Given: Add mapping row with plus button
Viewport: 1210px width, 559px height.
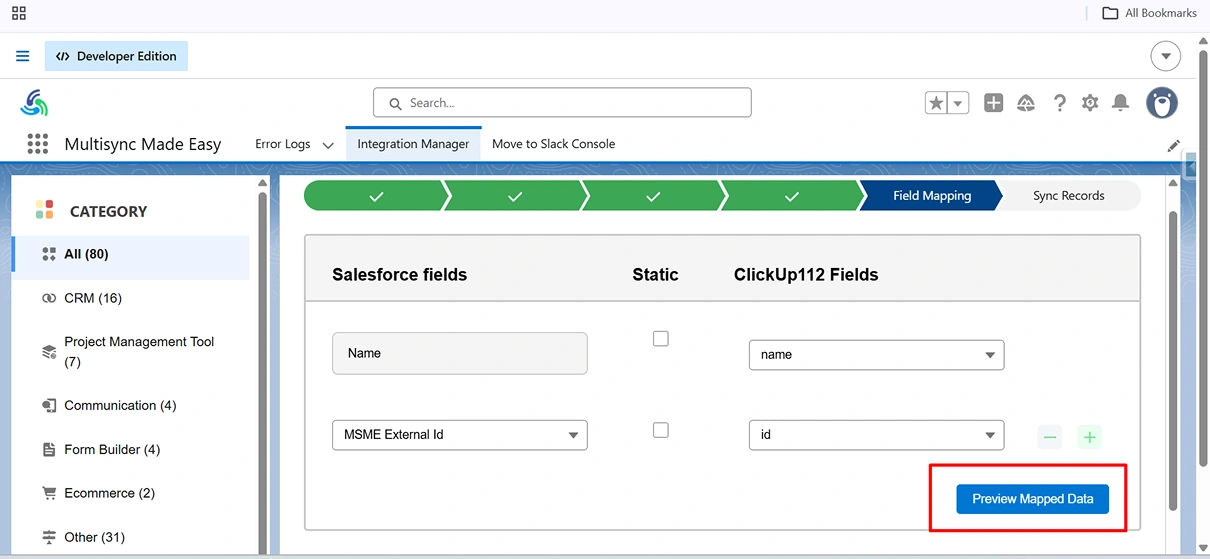Looking at the screenshot, I should point(1090,437).
